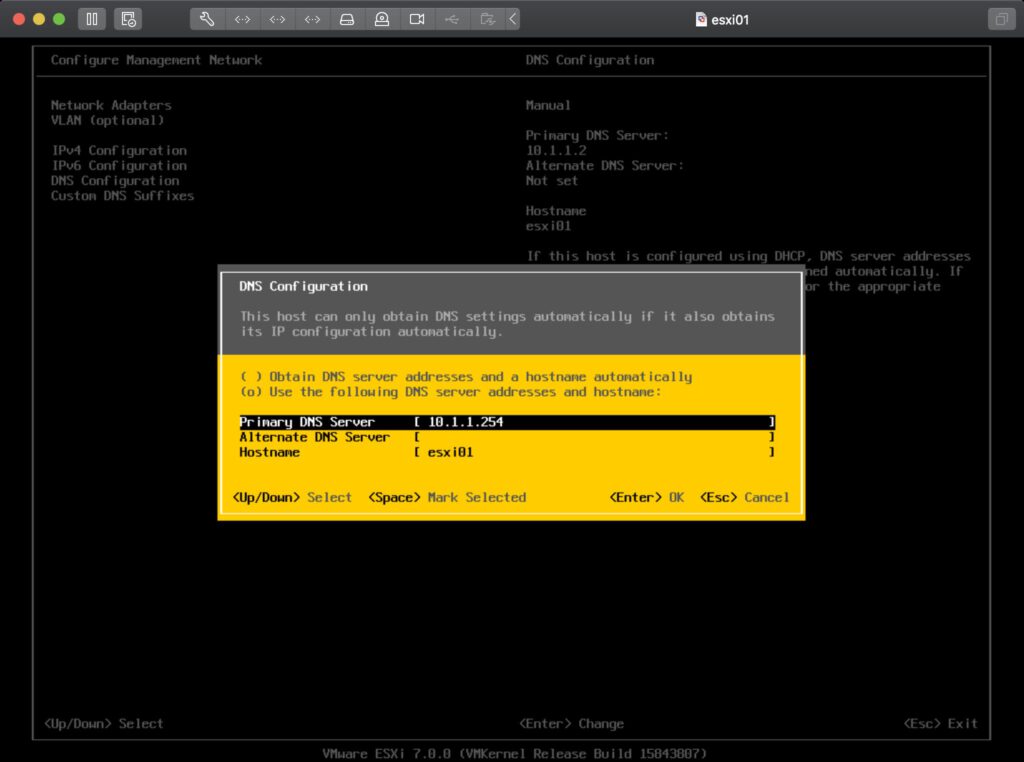Viewport: 1024px width, 762px height.
Task: Click the USB device icon
Action: (452, 19)
